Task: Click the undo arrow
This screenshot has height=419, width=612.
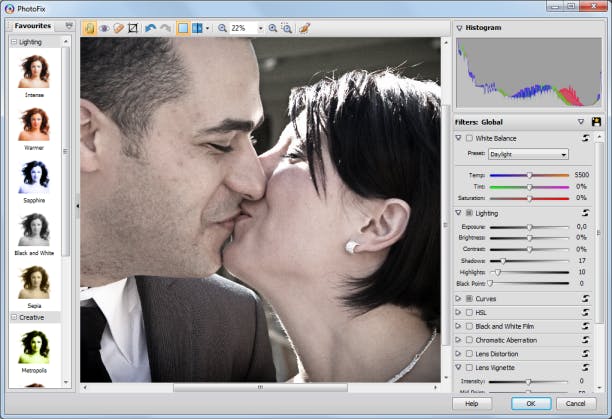Action: 151,28
